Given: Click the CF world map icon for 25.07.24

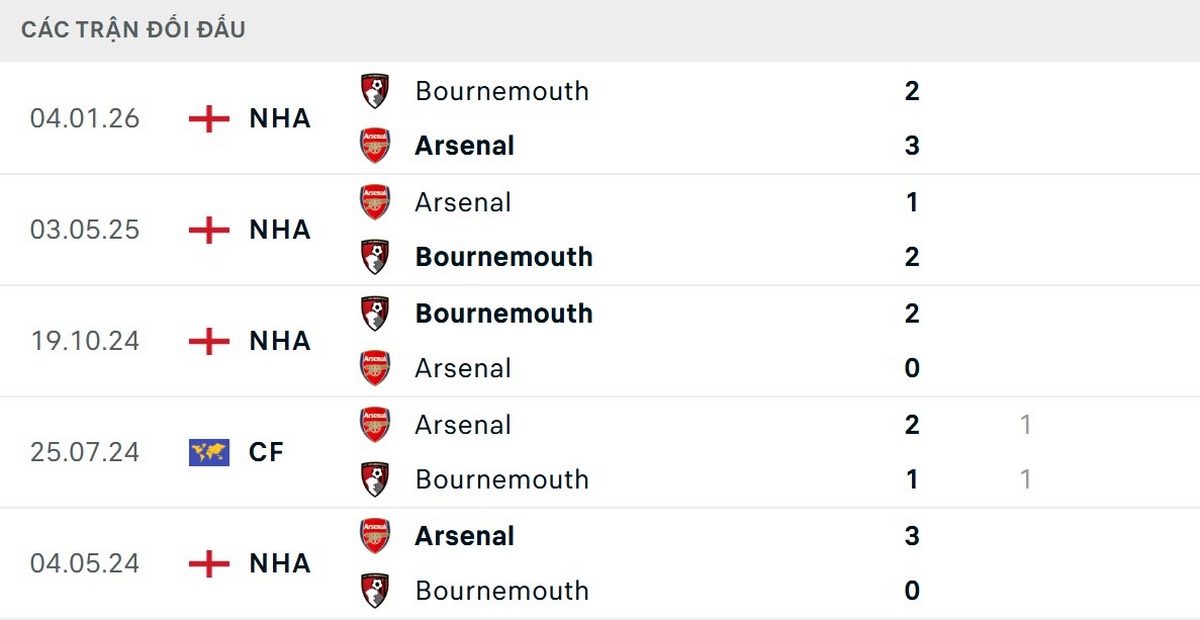Looking at the screenshot, I should (x=208, y=451).
